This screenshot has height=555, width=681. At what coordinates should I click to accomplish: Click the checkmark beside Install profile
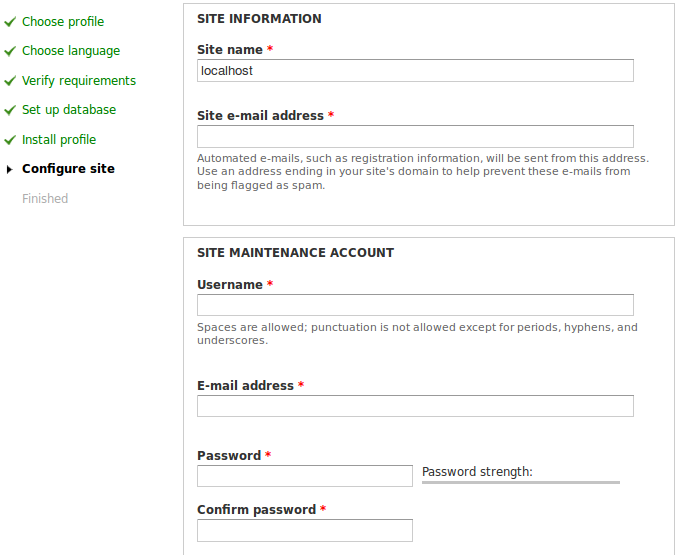(10, 140)
